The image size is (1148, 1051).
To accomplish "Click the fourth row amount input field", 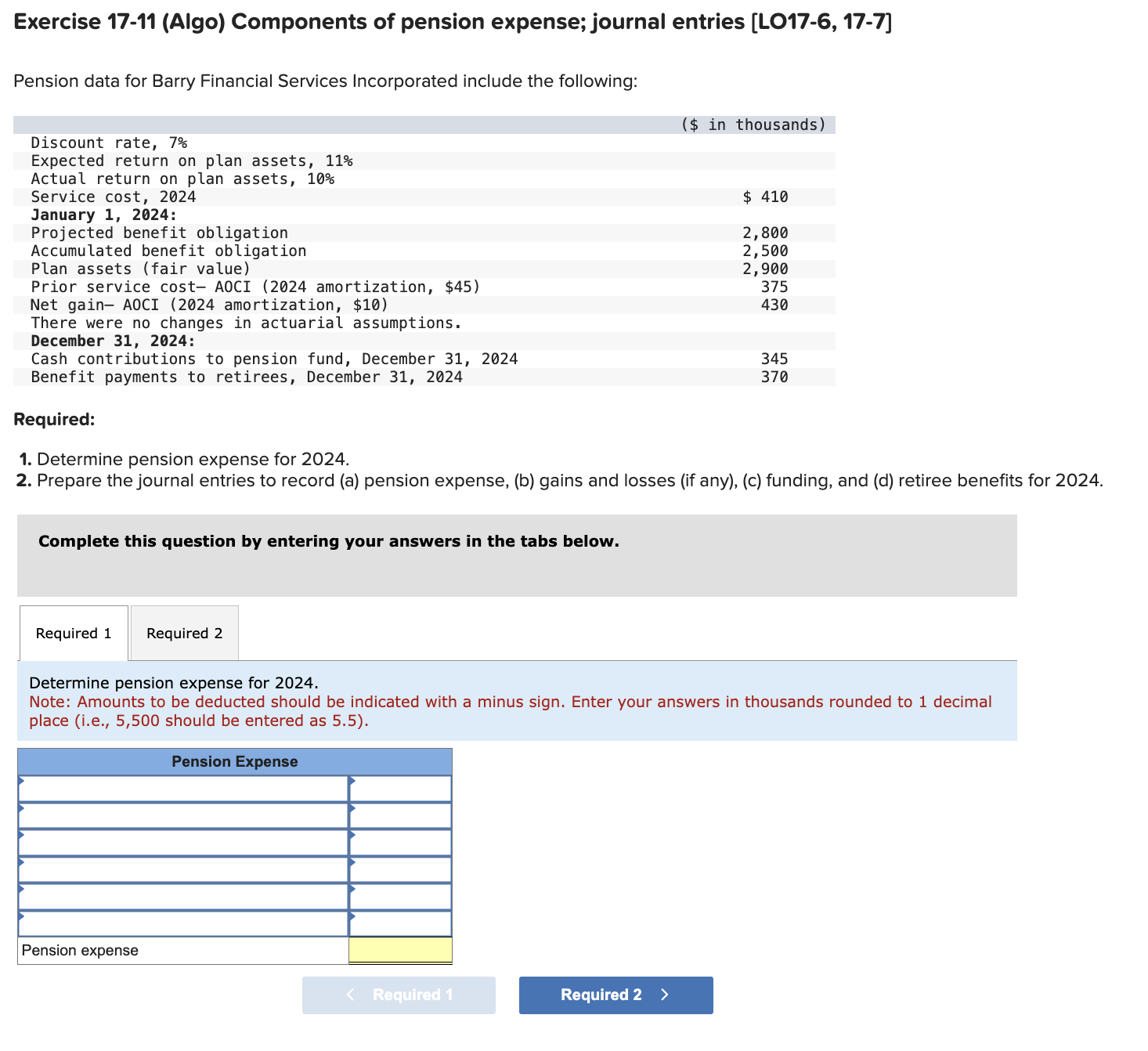I will tap(402, 869).
